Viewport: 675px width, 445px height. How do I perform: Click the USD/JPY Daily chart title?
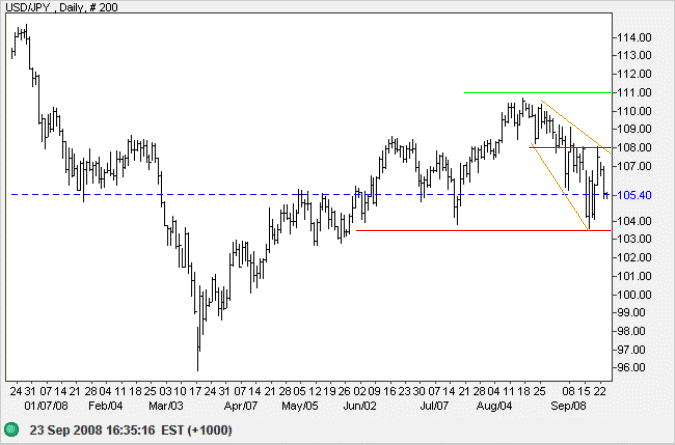tap(61, 7)
